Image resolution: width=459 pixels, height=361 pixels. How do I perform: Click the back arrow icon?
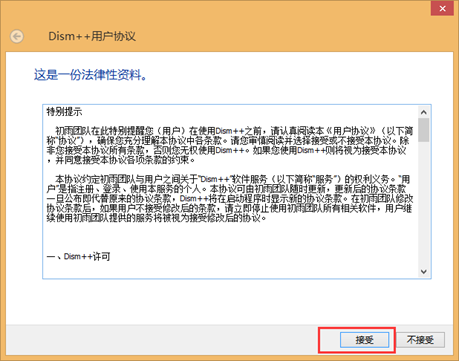coord(17,36)
